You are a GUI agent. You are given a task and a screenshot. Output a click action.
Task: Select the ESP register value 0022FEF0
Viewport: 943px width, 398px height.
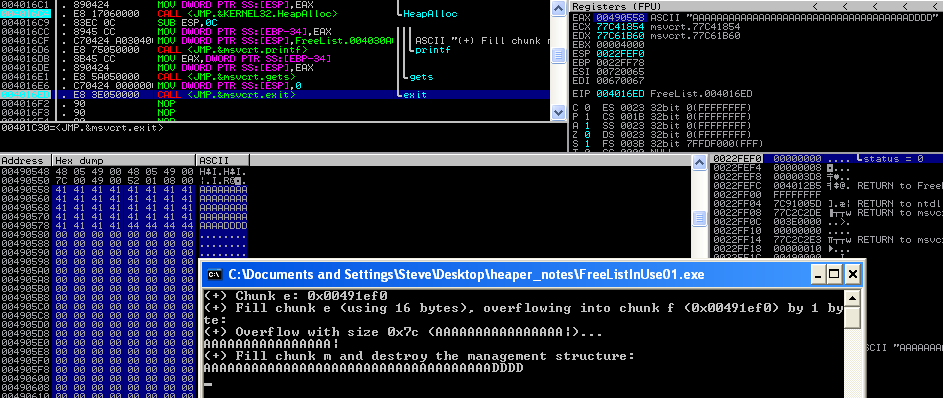tap(620, 54)
